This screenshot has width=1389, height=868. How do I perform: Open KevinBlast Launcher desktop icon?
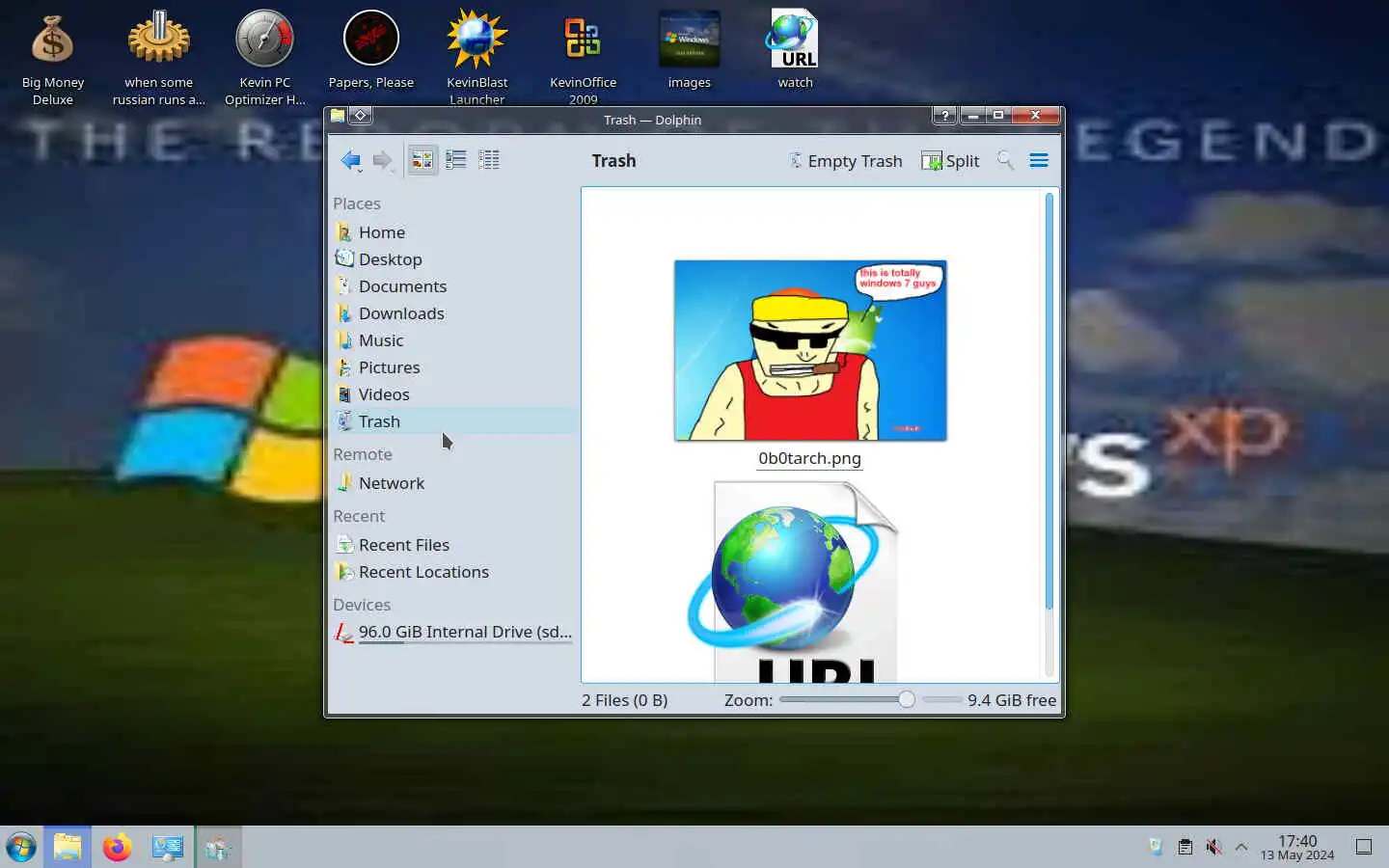[x=477, y=58]
